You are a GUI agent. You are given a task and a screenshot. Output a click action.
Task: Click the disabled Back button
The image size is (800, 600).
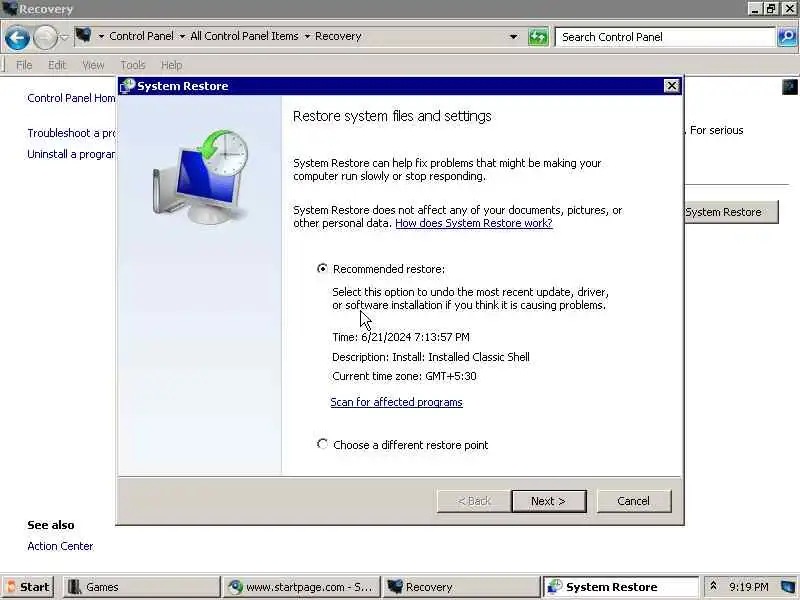(474, 501)
